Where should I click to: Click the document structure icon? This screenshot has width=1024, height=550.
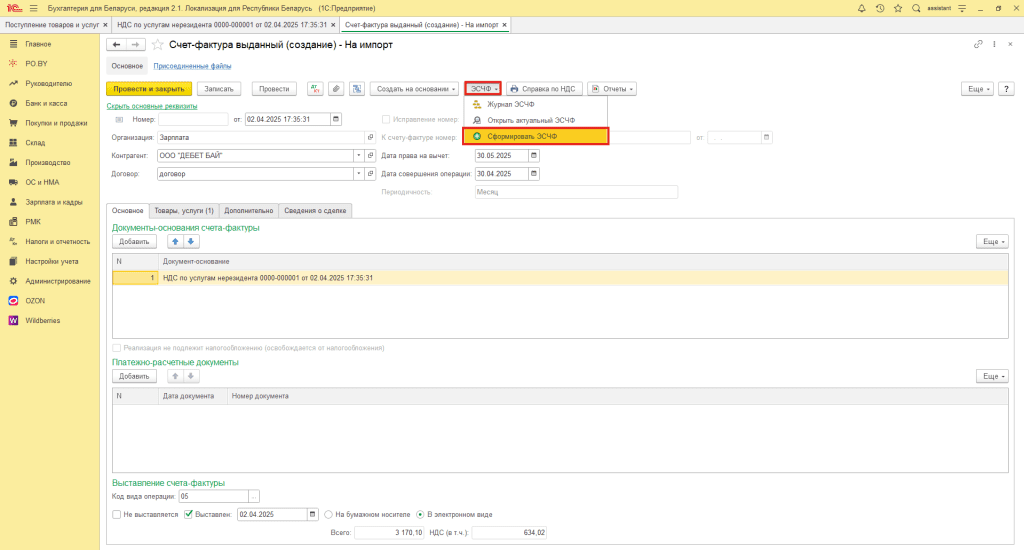(357, 89)
